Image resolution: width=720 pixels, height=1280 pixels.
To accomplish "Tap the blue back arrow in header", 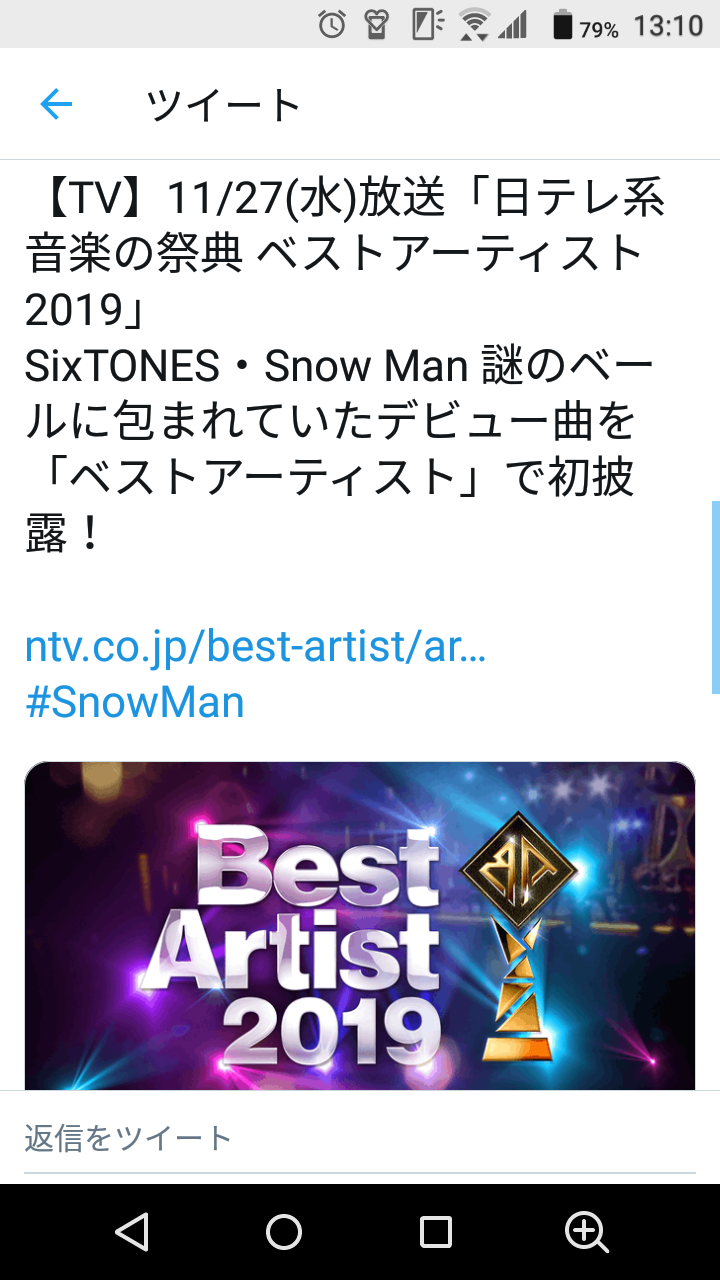I will pos(56,104).
